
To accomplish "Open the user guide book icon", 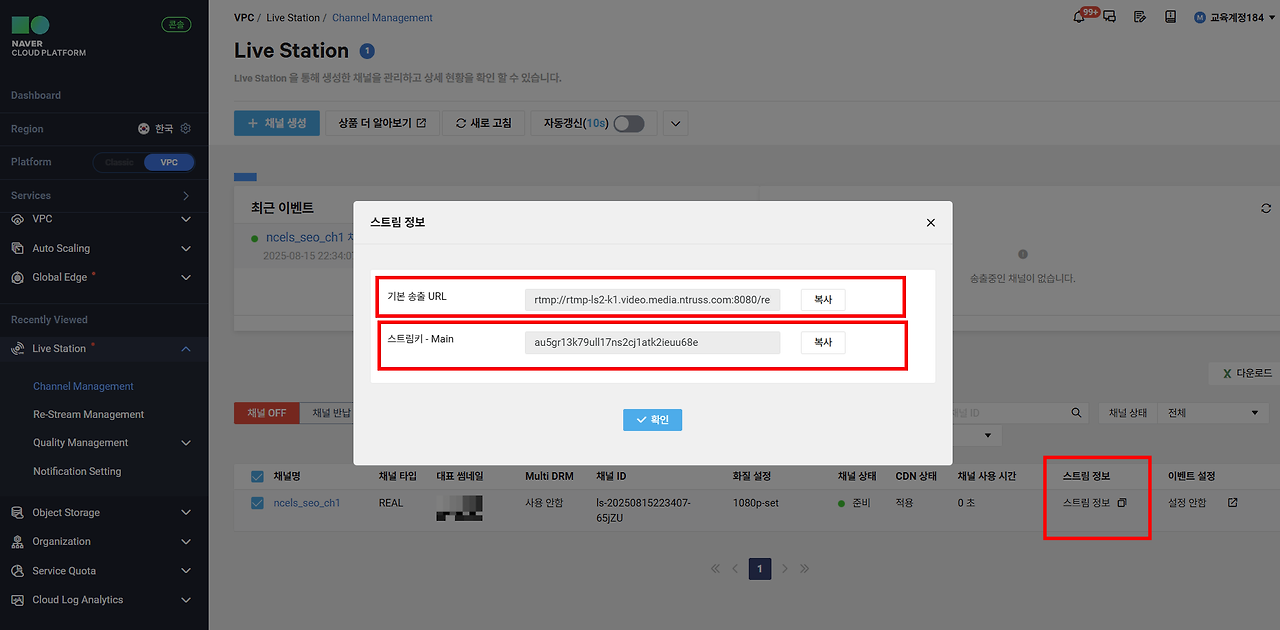I will pyautogui.click(x=1170, y=17).
